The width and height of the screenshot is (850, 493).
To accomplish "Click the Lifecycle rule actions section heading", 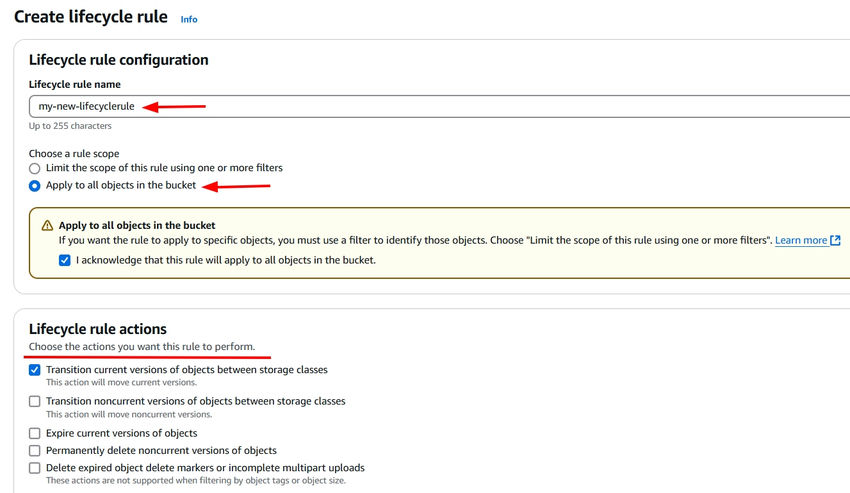I will click(x=97, y=329).
